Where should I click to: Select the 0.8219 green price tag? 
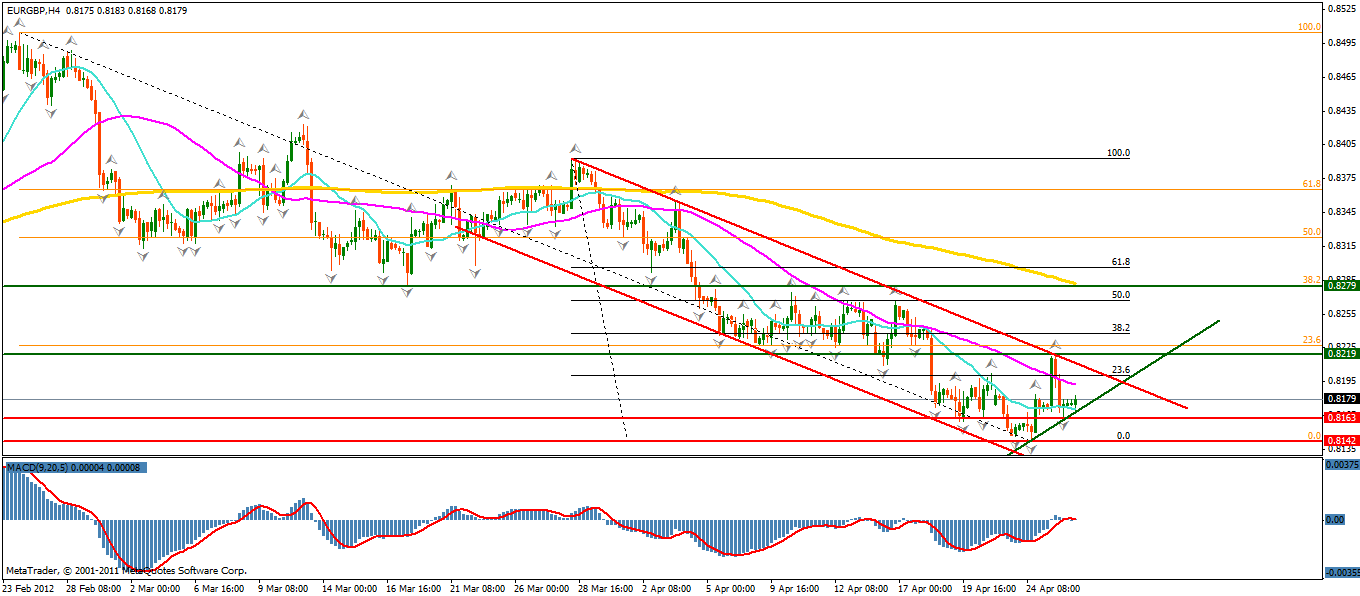coord(1340,354)
